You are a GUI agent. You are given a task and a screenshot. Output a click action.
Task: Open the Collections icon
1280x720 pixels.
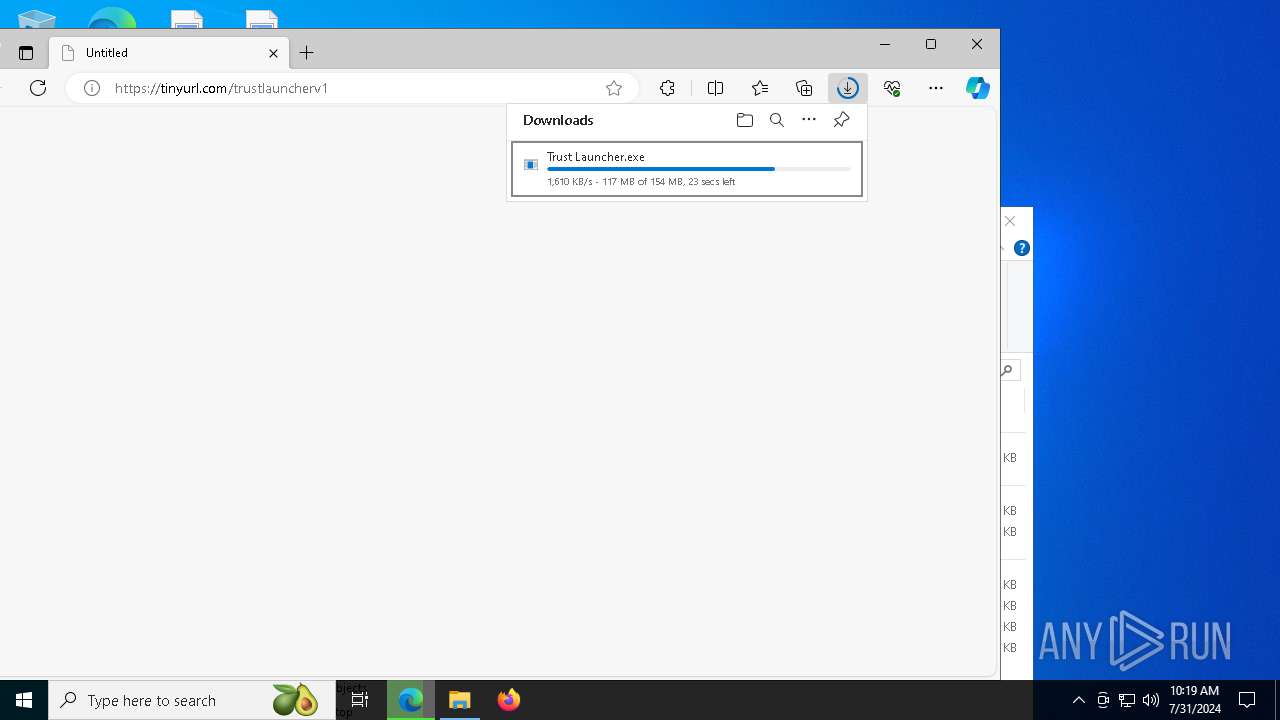pyautogui.click(x=804, y=88)
